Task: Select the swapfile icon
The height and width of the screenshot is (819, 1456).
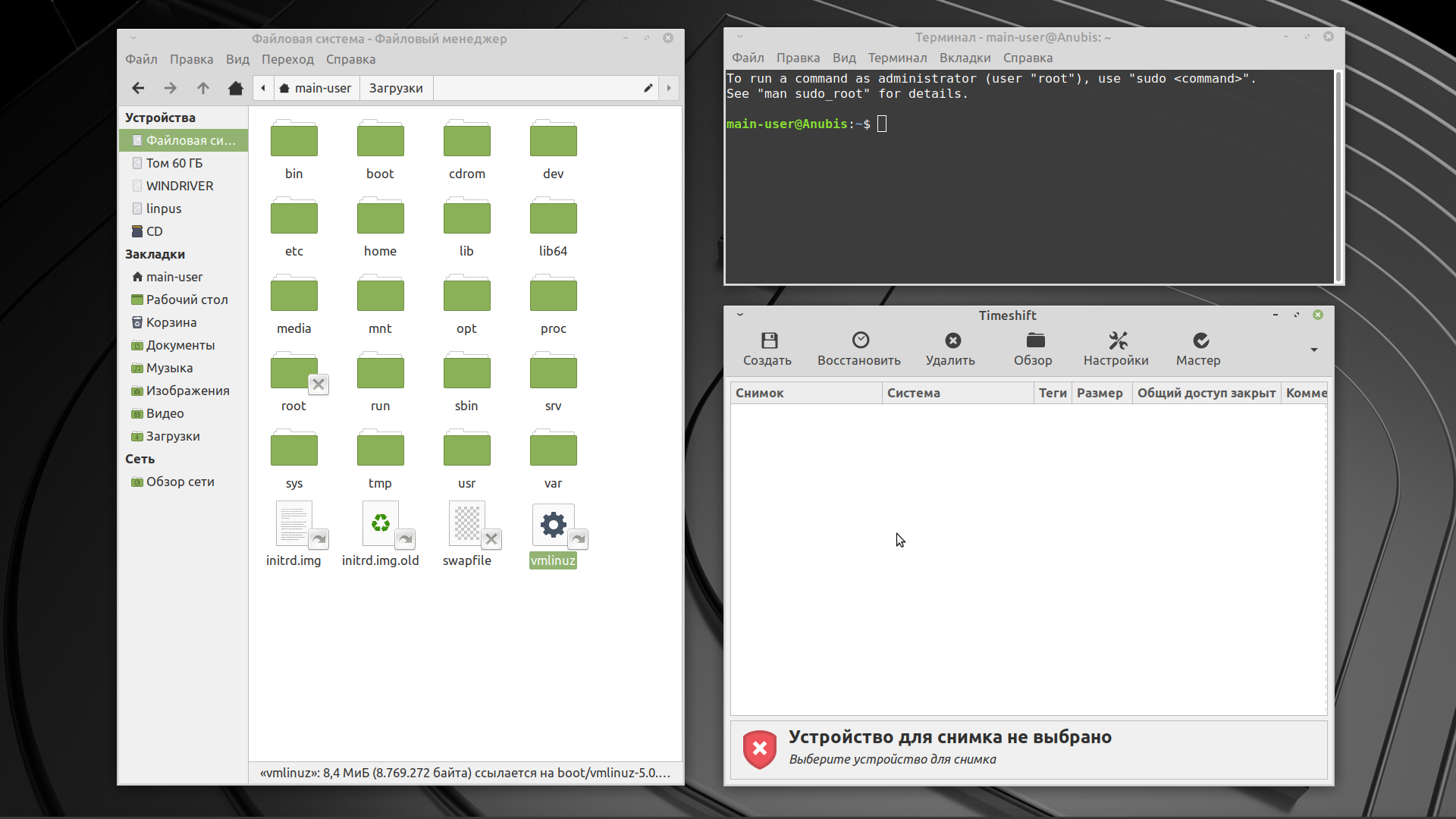Action: click(467, 524)
